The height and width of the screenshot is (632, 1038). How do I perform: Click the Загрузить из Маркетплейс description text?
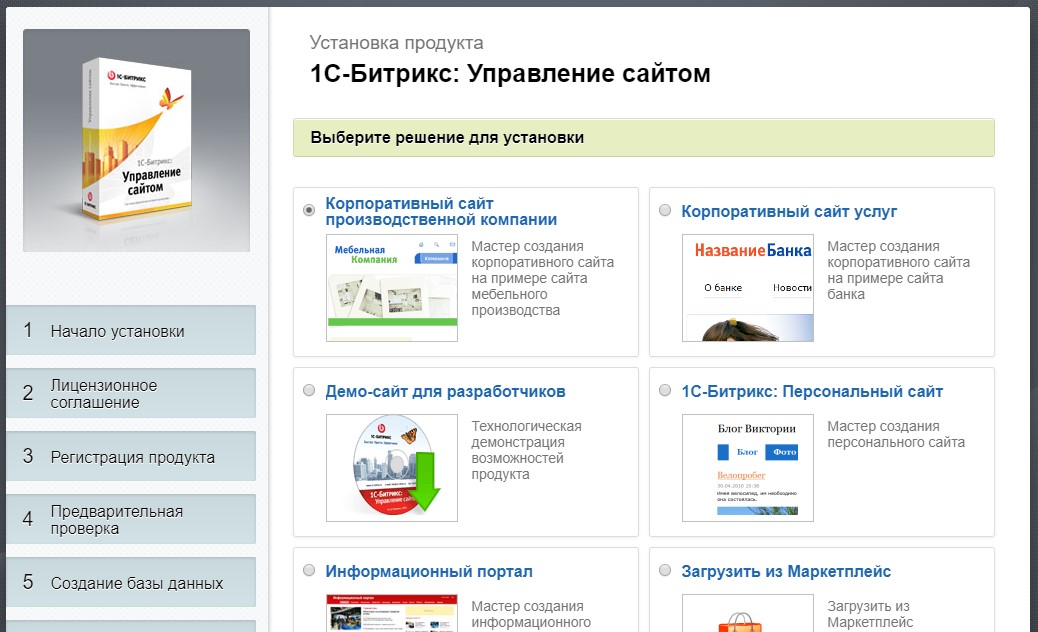870,614
